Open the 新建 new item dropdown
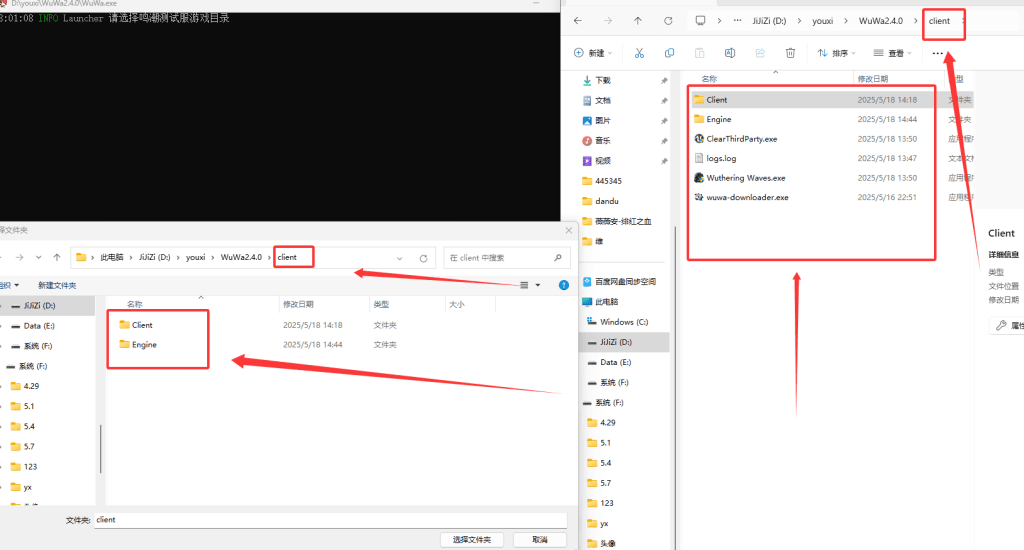1024x550 pixels. [x=594, y=53]
